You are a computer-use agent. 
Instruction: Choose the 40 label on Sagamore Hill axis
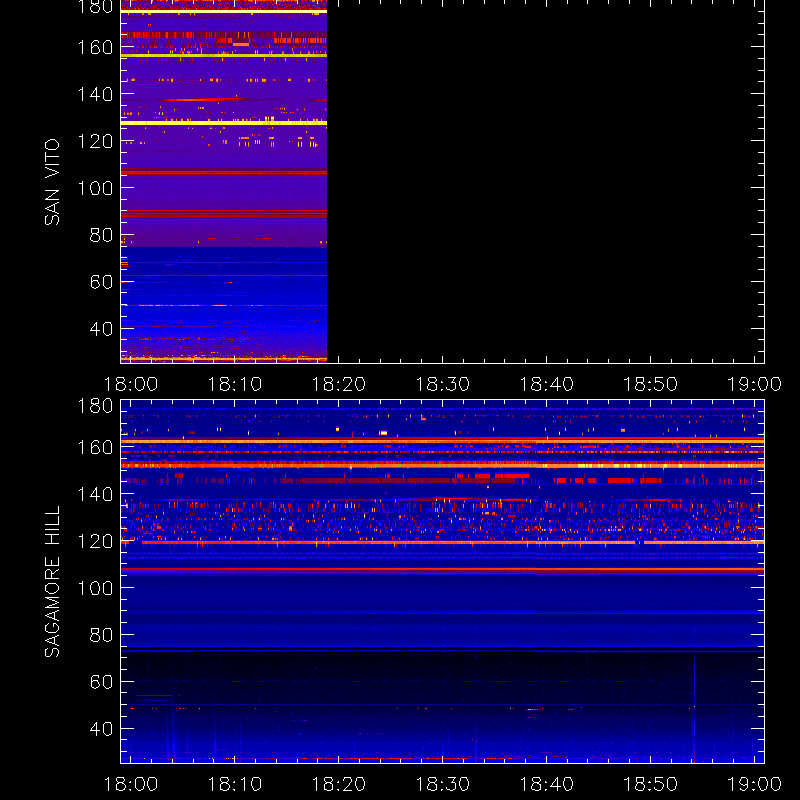101,729
